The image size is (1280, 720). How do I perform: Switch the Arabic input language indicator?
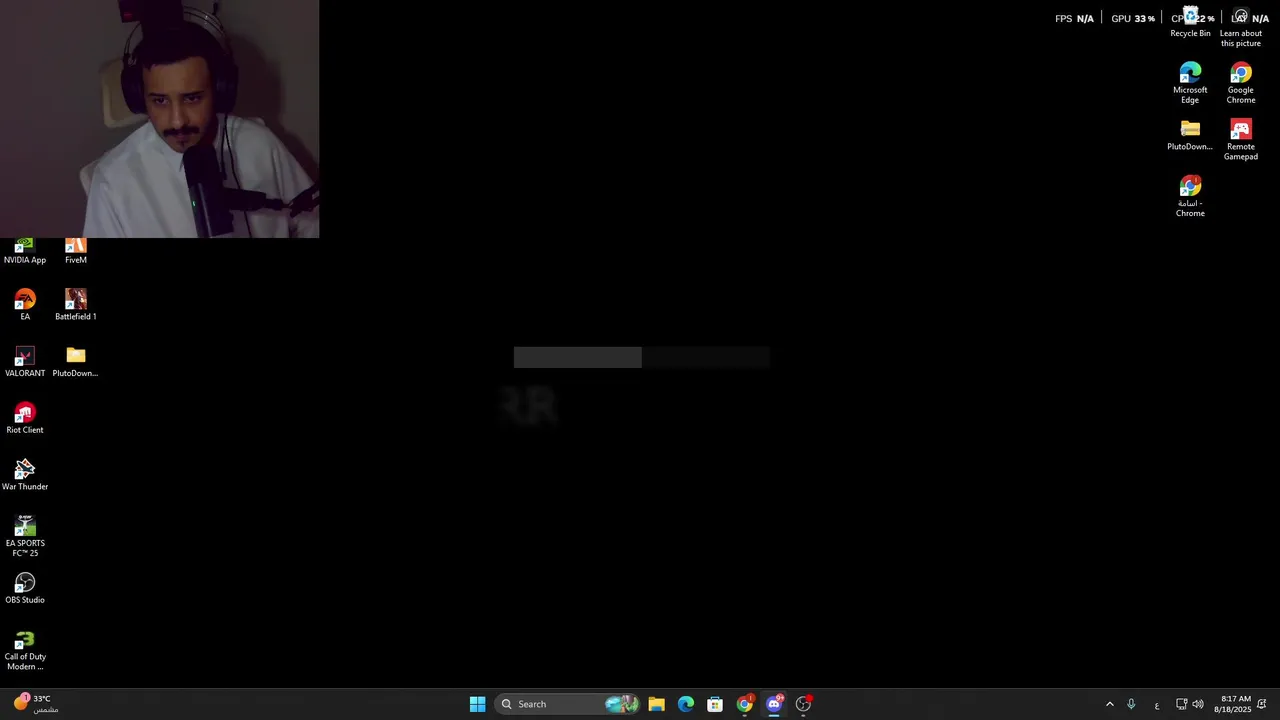click(1157, 704)
